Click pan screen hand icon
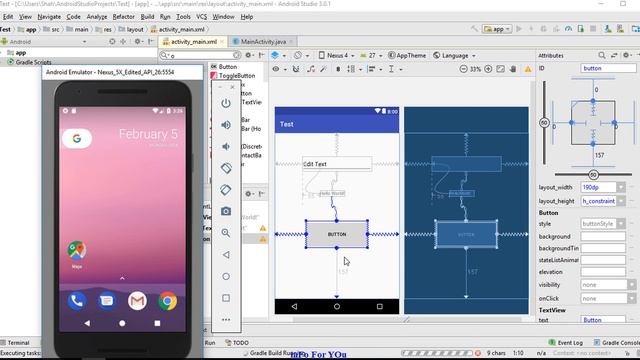Viewport: 640px width, 360px height. [x=513, y=69]
